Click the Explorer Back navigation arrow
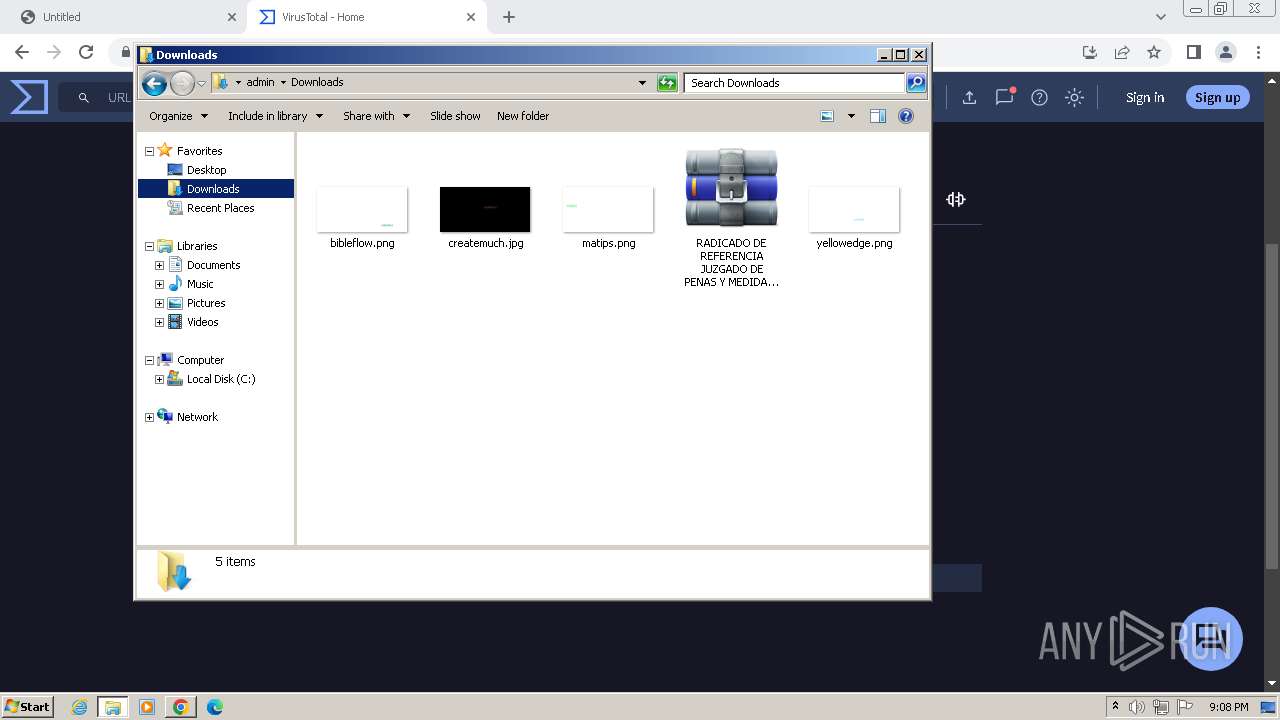Screen dimensions: 1280x720 click(x=154, y=83)
